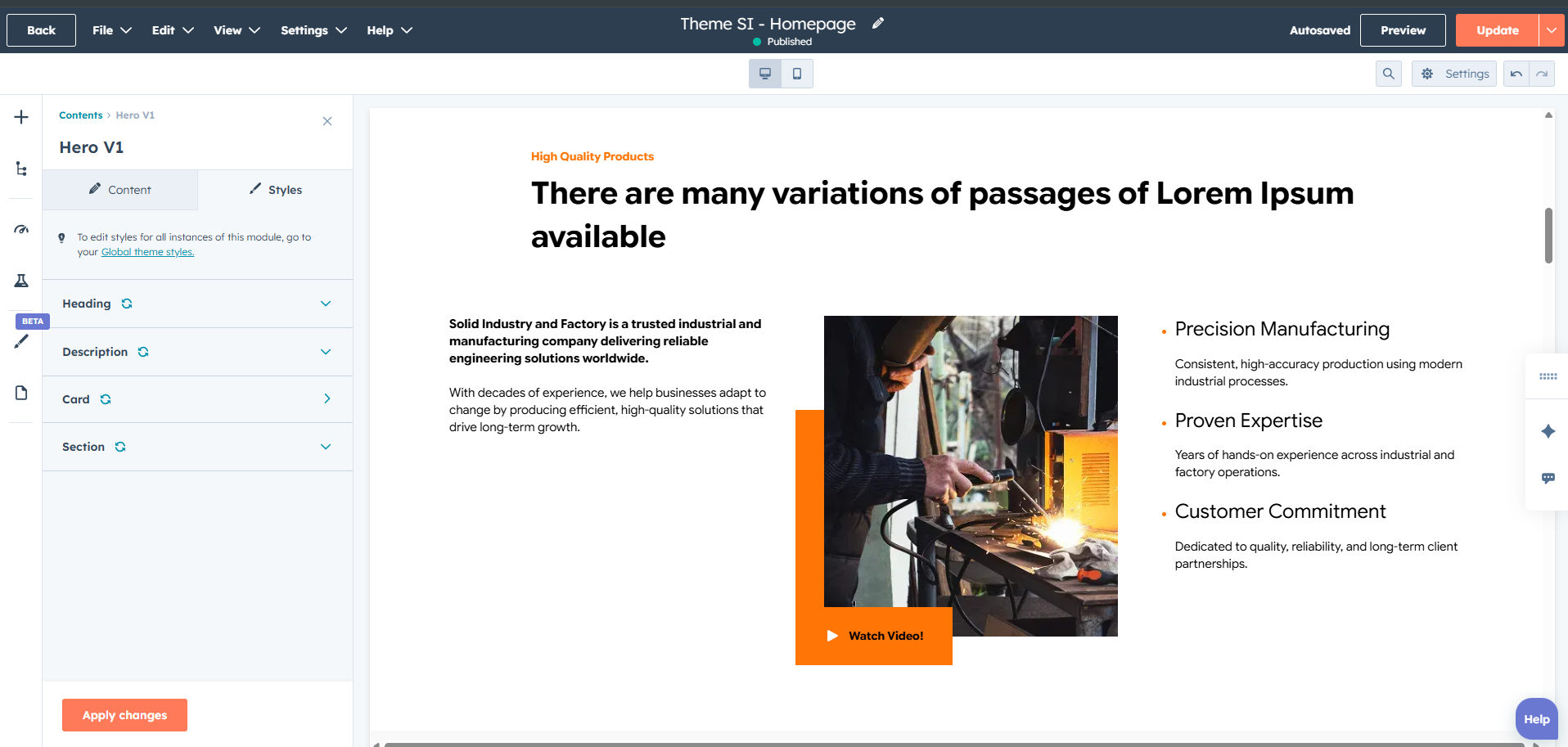Click the pencil icon to rename page
The height and width of the screenshot is (747, 1568).
pos(878,24)
